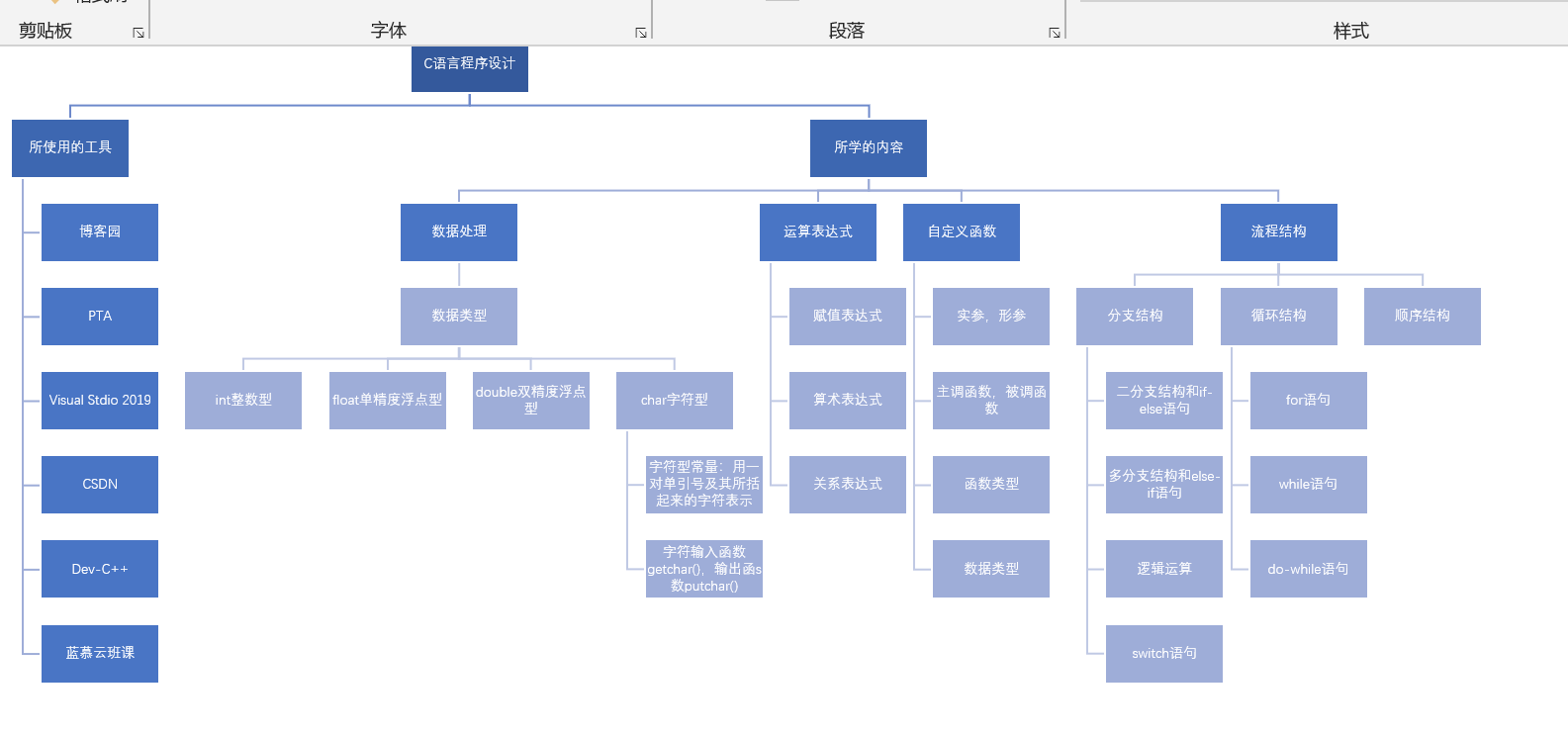
Task: Click the 自定义函数 node
Action: point(962,232)
